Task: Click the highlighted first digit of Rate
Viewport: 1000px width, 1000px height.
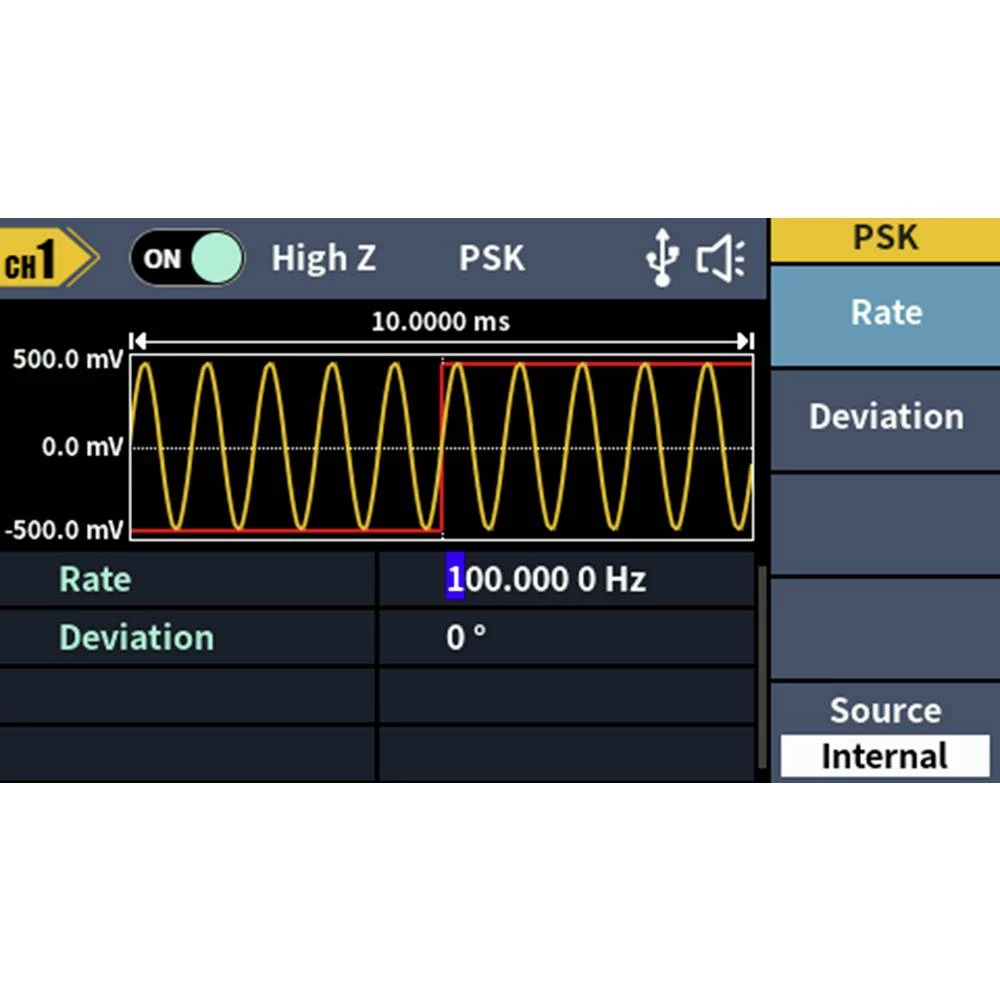Action: click(455, 579)
